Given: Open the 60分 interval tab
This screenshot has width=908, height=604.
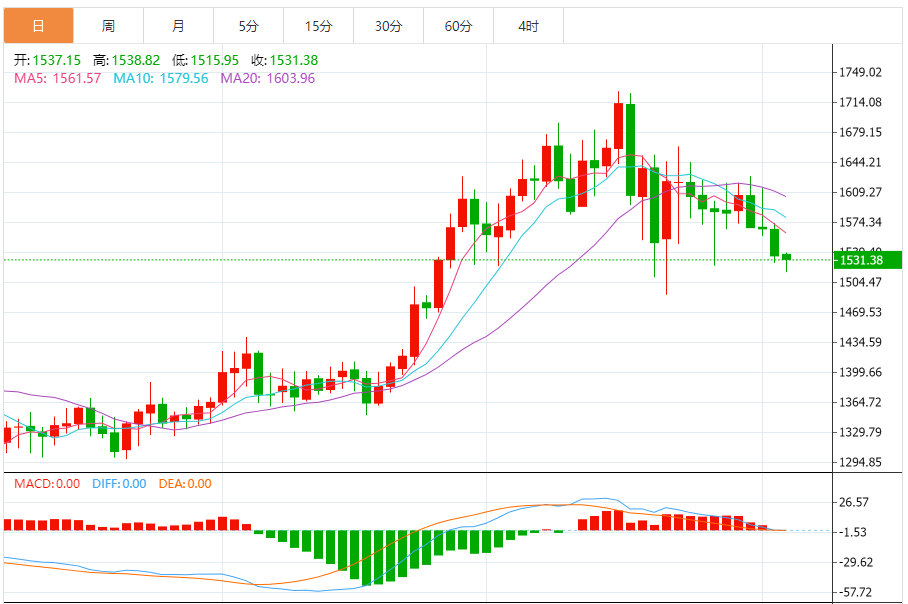Looking at the screenshot, I should tap(458, 26).
